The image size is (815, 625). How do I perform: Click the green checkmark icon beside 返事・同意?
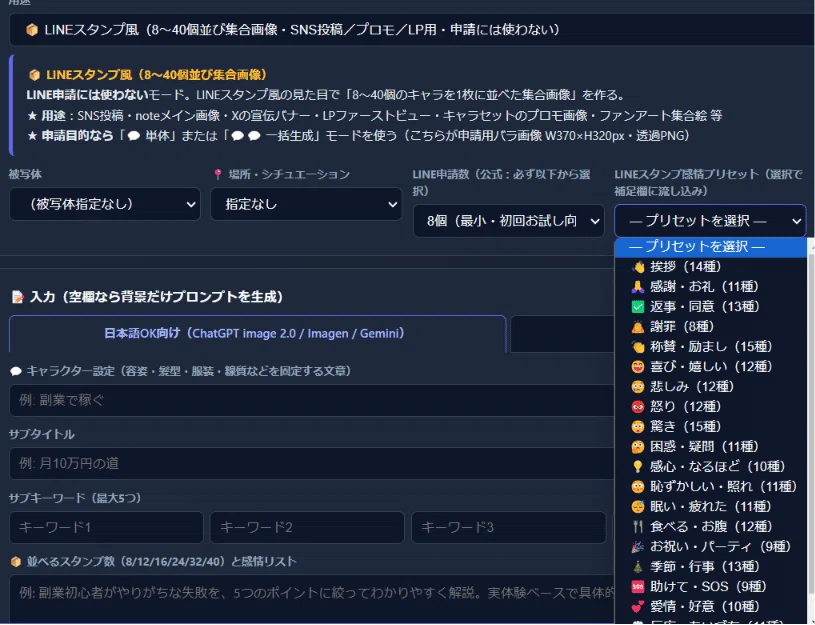pos(638,307)
